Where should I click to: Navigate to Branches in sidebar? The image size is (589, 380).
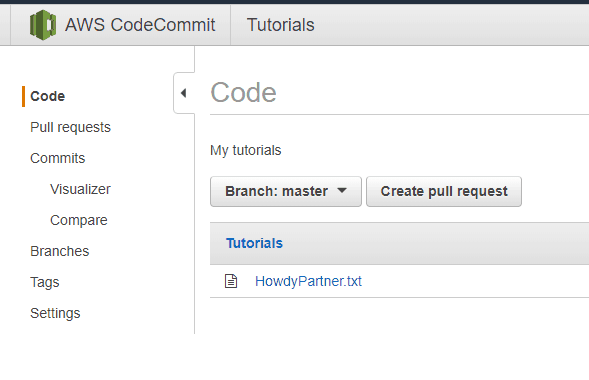[x=60, y=251]
